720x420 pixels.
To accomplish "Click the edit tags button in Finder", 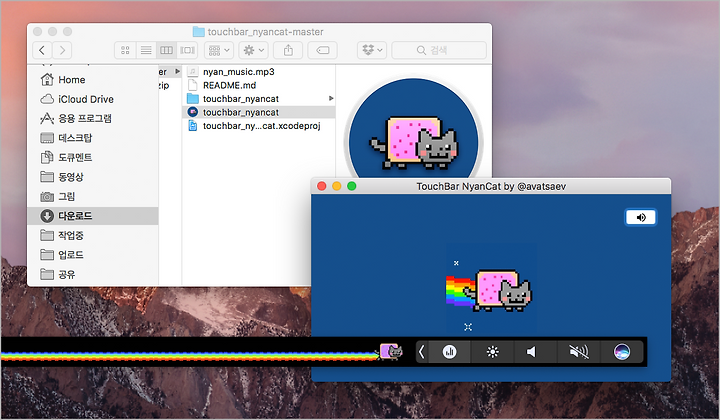I will pyautogui.click(x=322, y=50).
